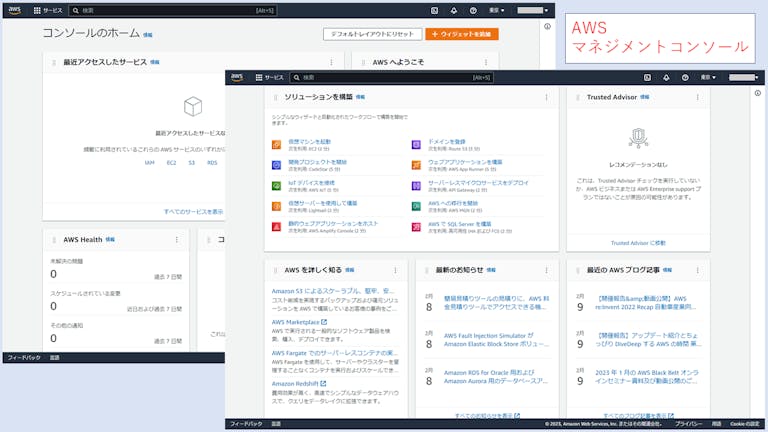This screenshot has height=432, width=768.
Task: Open menu for Trusted Advisor widget
Action: coord(698,97)
